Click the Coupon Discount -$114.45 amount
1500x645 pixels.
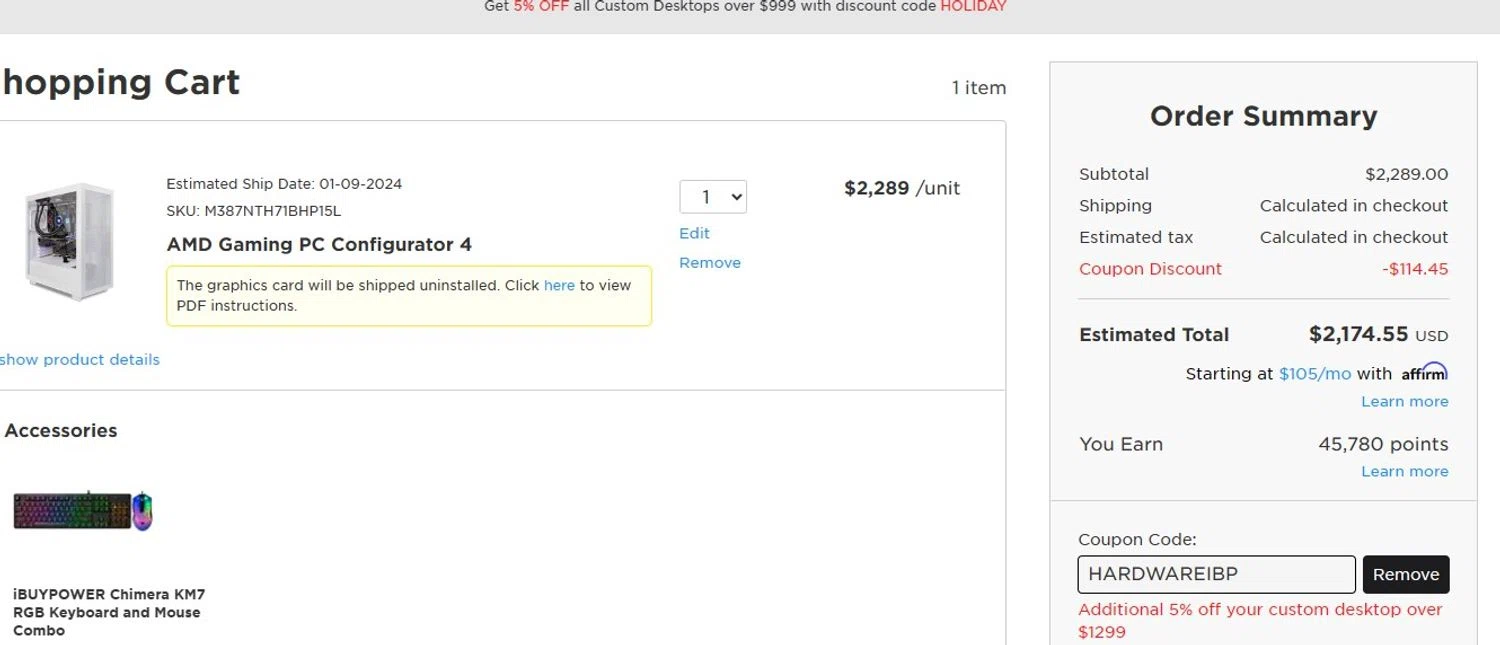[x=1416, y=269]
